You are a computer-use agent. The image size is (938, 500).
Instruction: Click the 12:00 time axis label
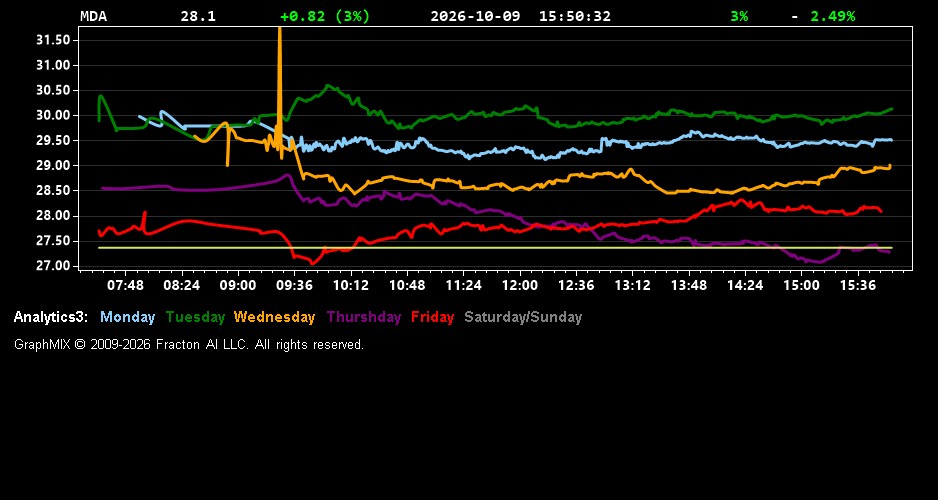tap(520, 286)
